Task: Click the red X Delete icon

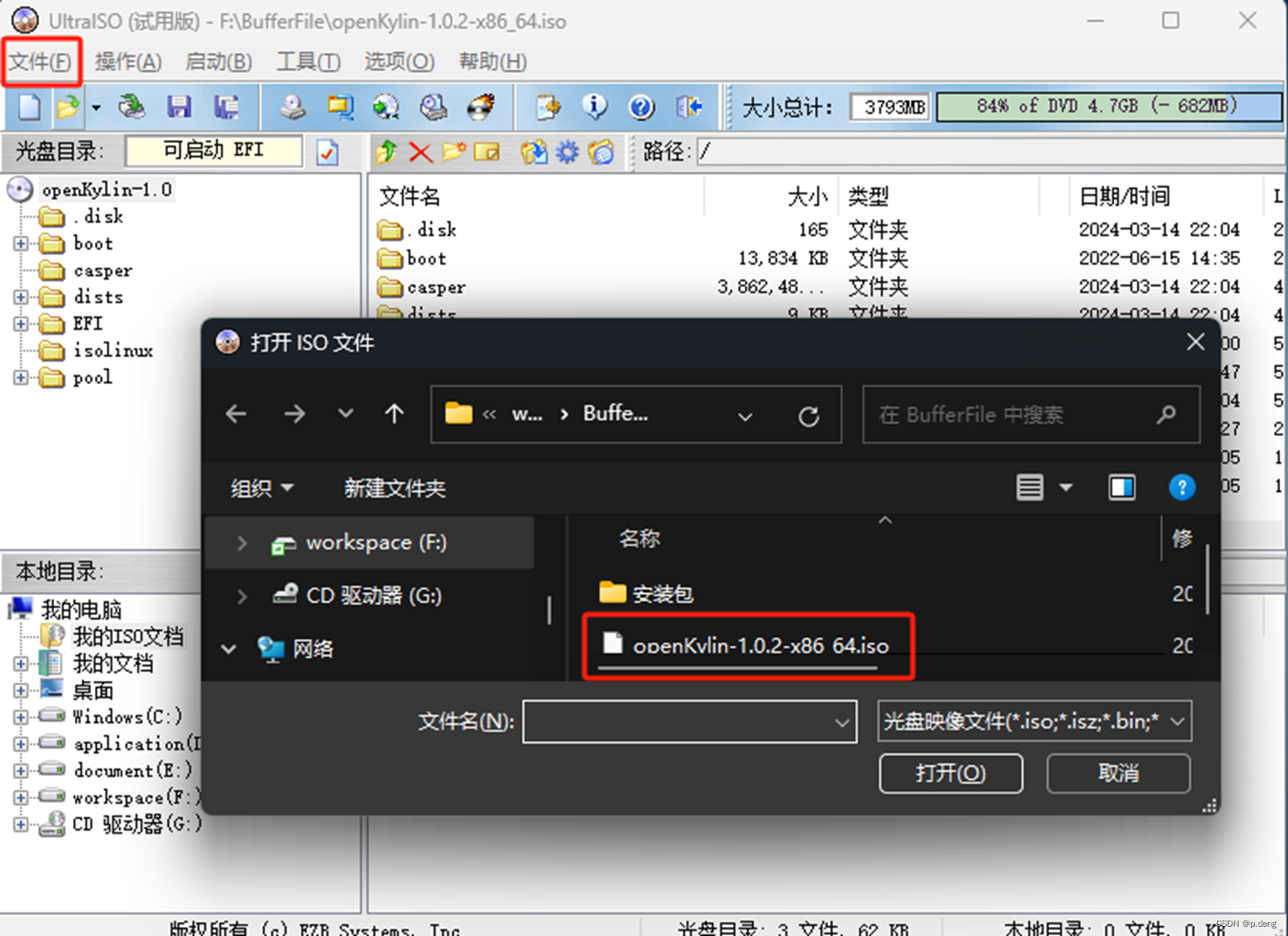Action: (x=421, y=152)
